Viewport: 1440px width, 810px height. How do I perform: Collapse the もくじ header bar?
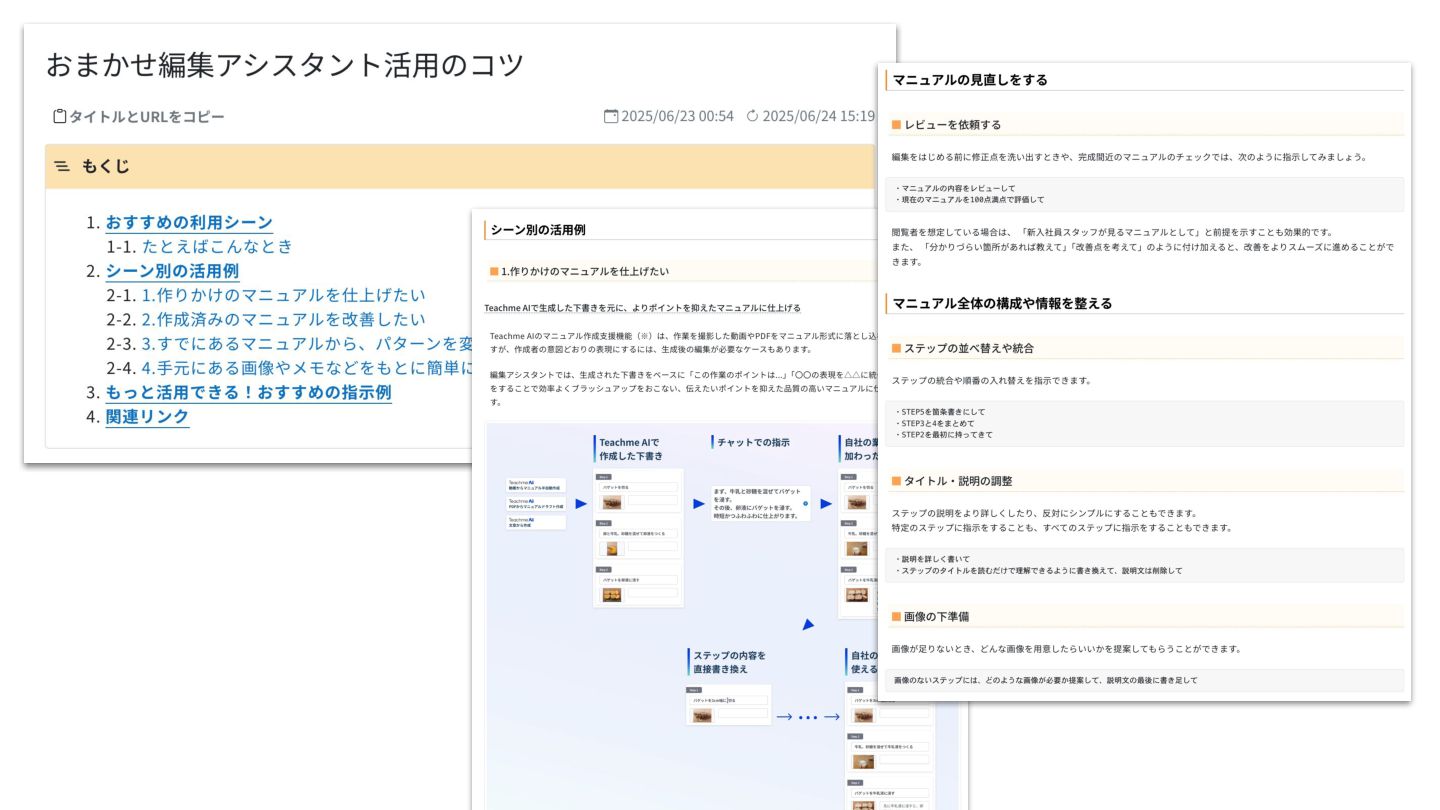tap(460, 166)
